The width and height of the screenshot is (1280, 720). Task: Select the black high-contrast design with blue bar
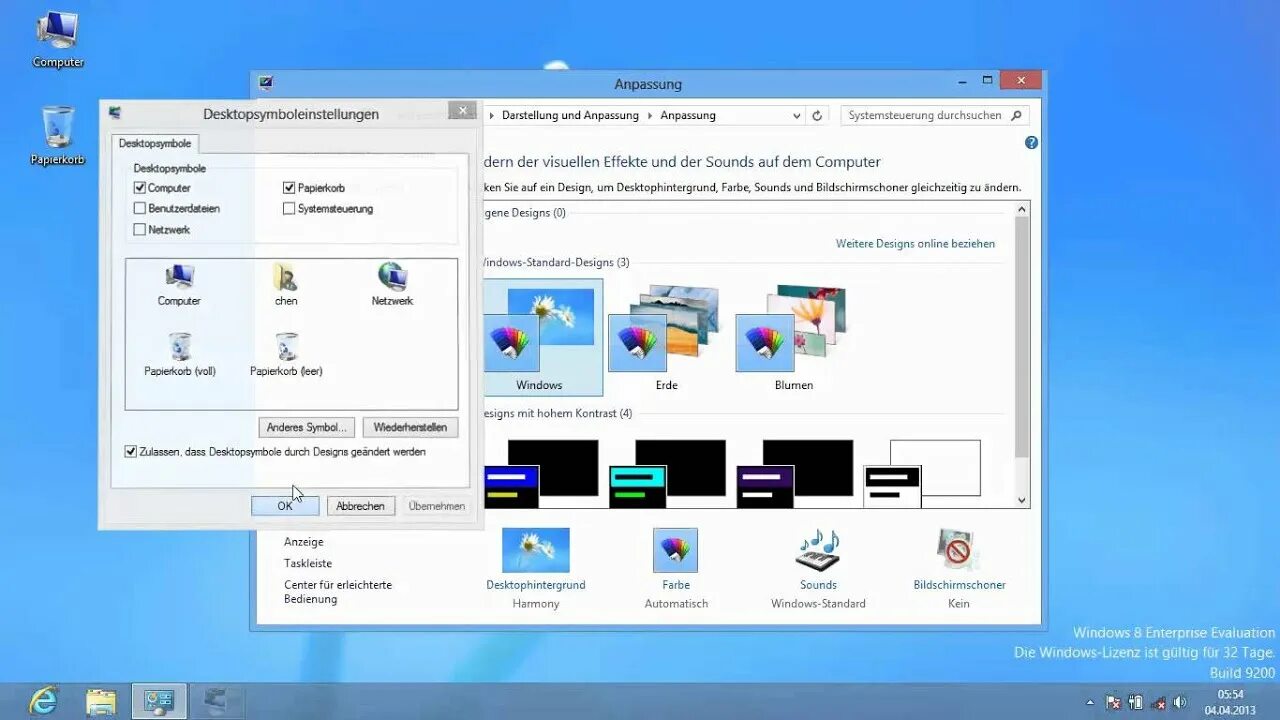click(540, 473)
